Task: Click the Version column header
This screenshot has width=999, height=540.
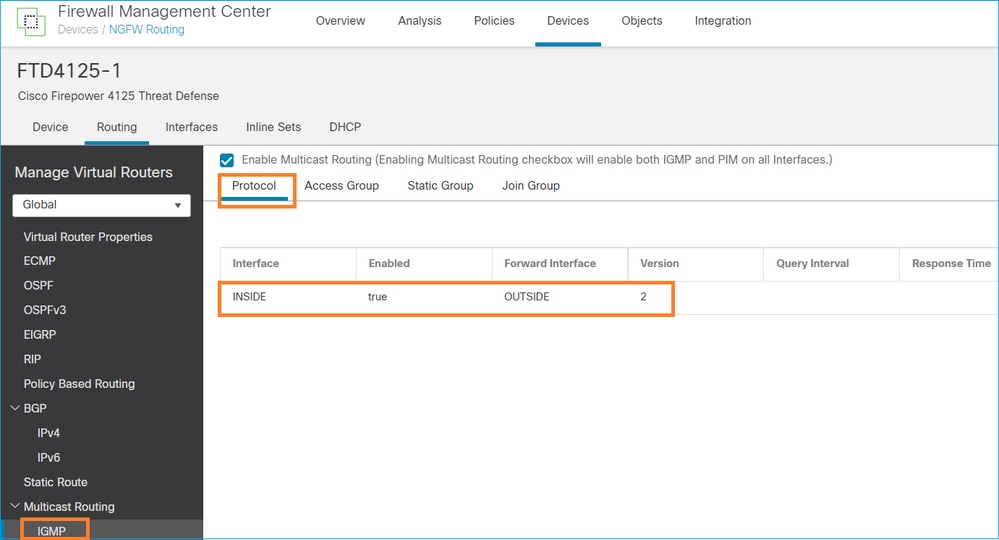Action: point(659,264)
